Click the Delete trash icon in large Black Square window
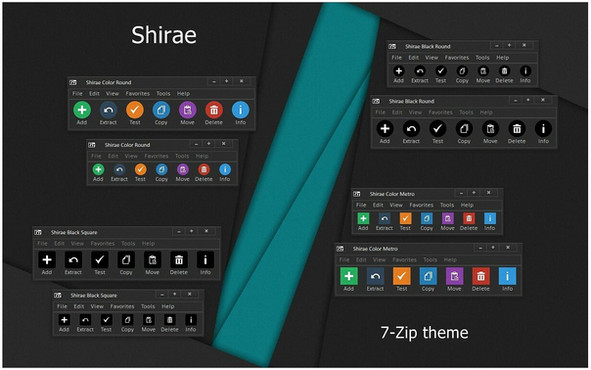The image size is (591, 370). click(x=179, y=260)
